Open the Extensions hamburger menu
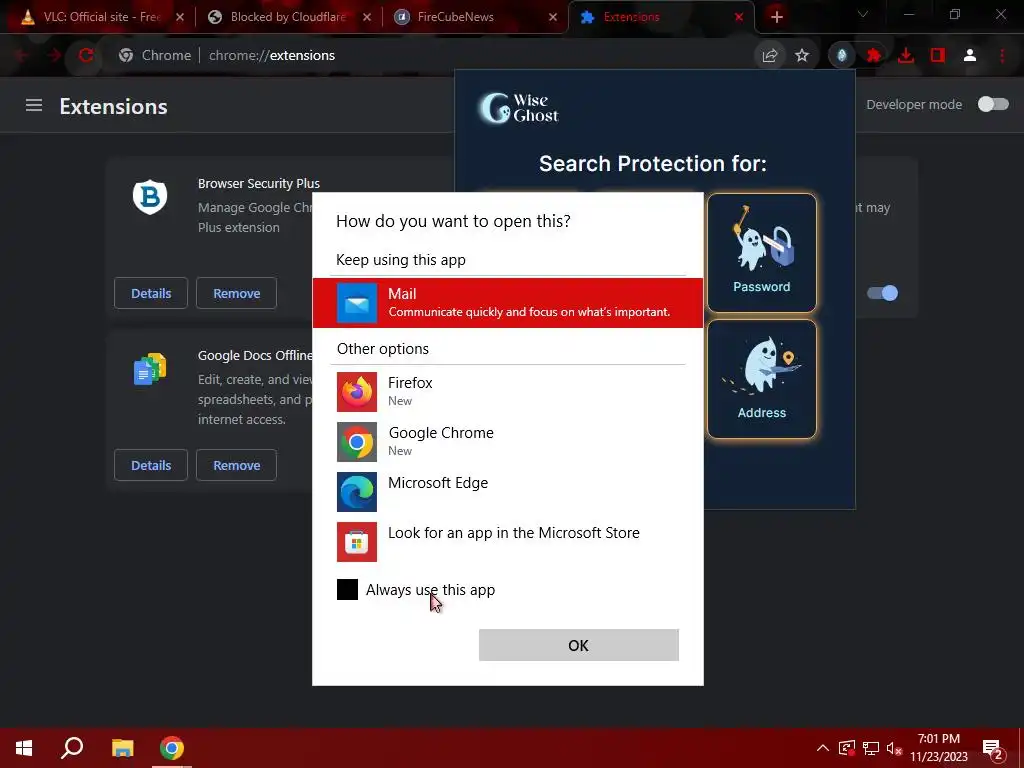 (x=34, y=105)
